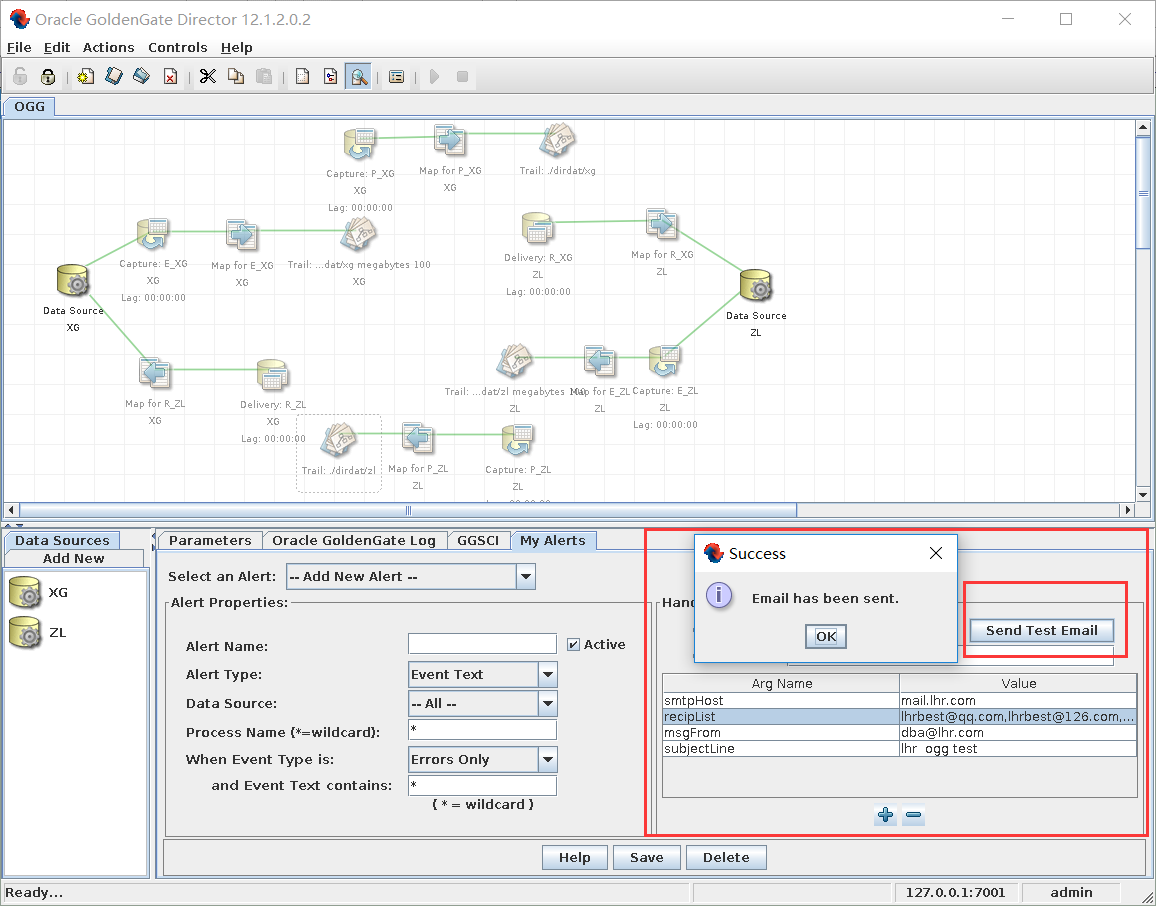Select XG in the Data Sources list

(x=39, y=592)
